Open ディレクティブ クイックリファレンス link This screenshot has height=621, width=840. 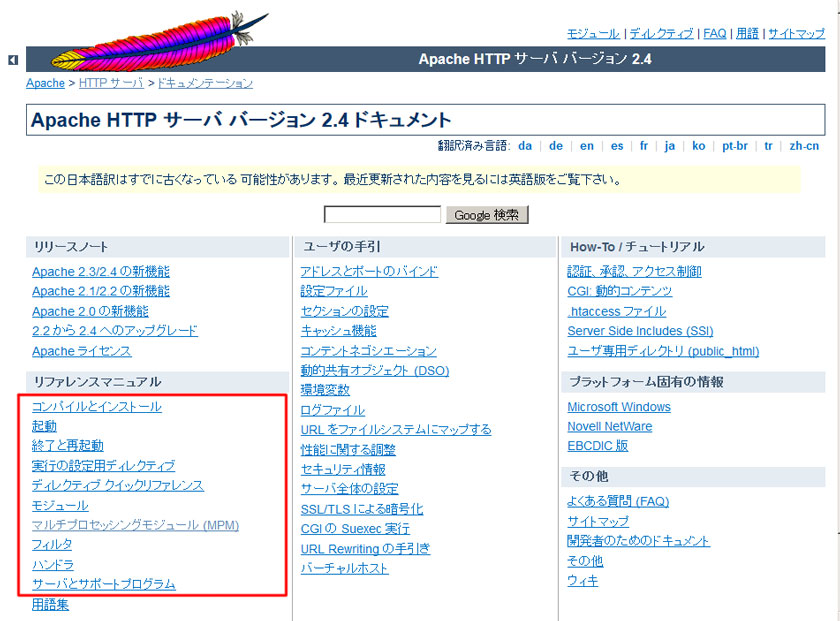coord(118,485)
